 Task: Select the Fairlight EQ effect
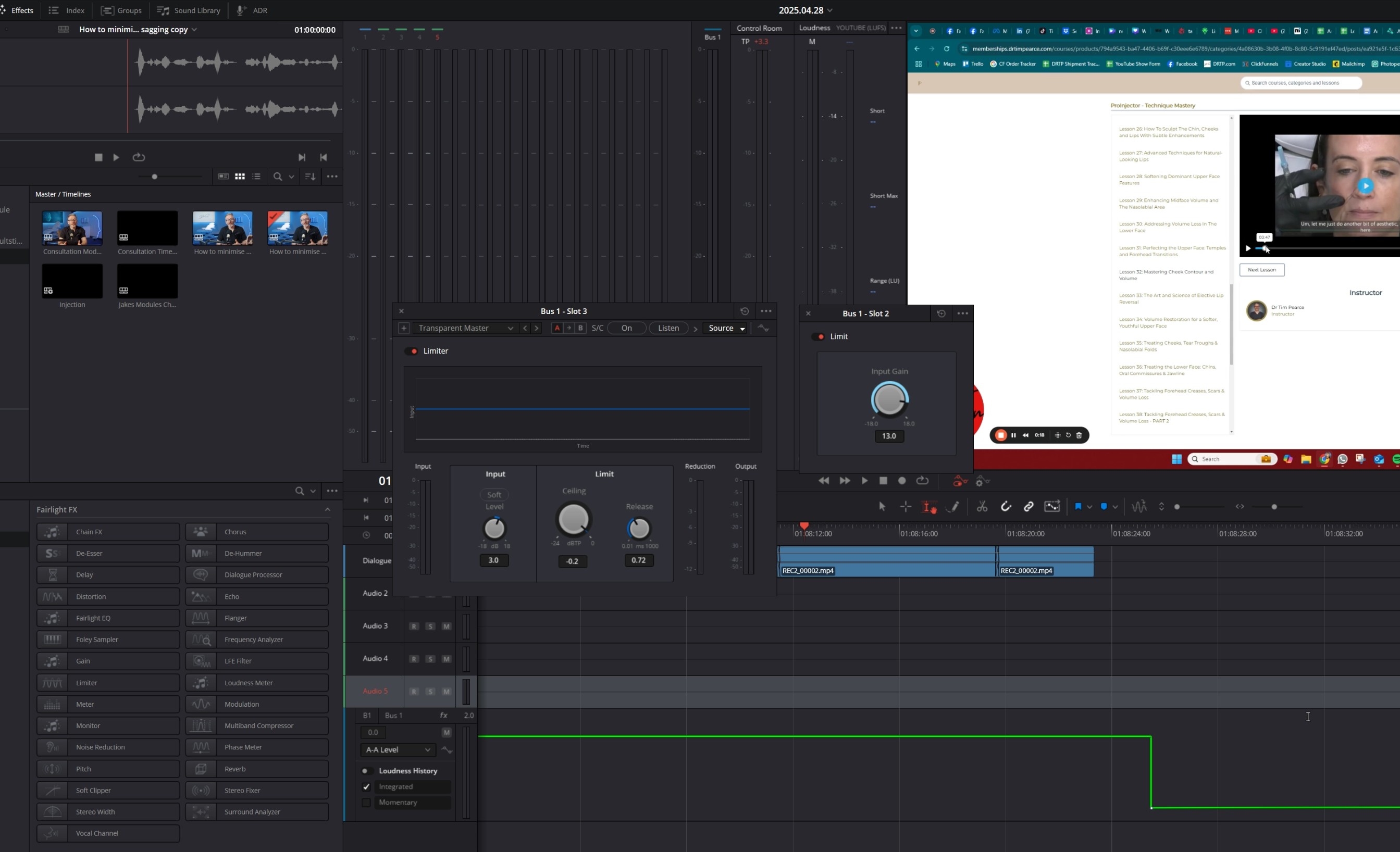[x=108, y=618]
